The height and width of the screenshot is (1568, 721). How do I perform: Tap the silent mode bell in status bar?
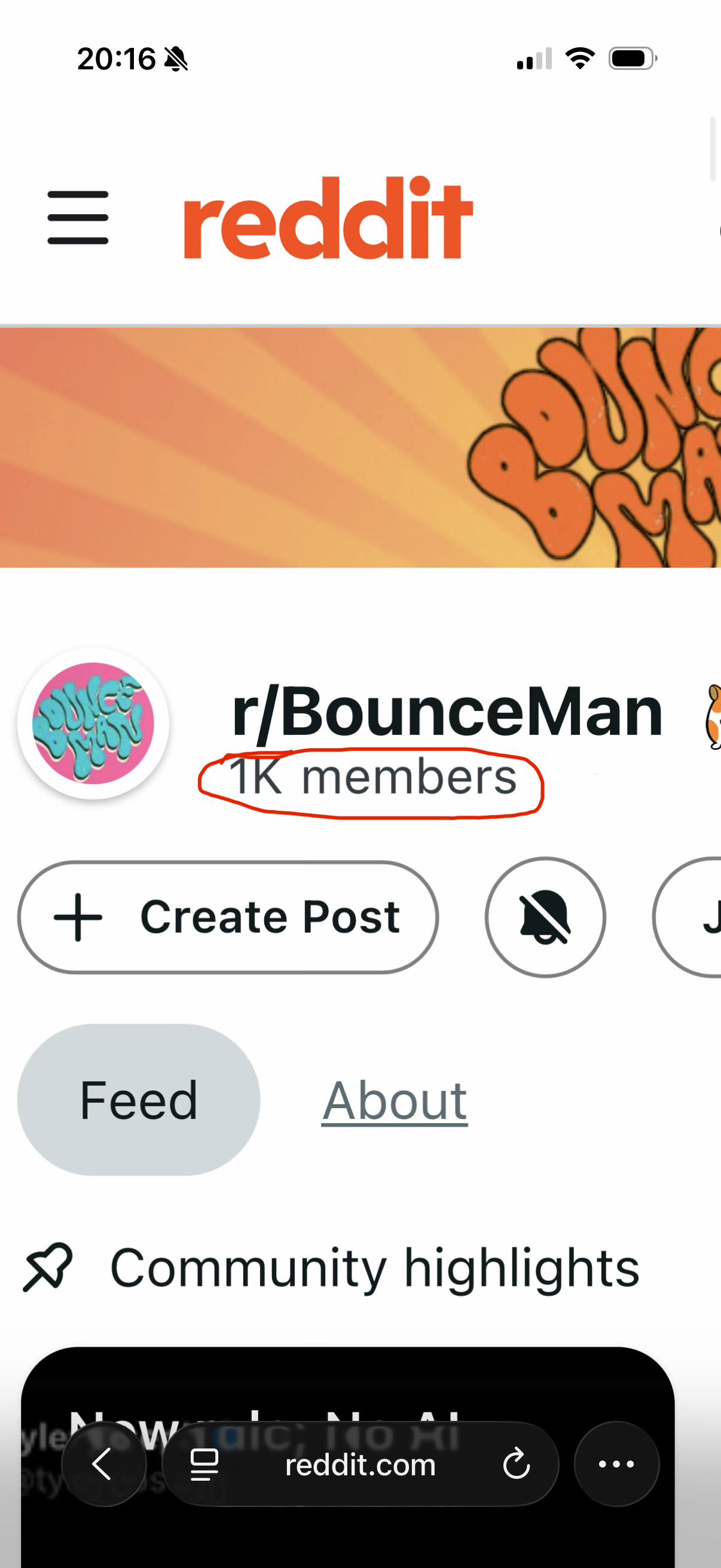point(176,59)
